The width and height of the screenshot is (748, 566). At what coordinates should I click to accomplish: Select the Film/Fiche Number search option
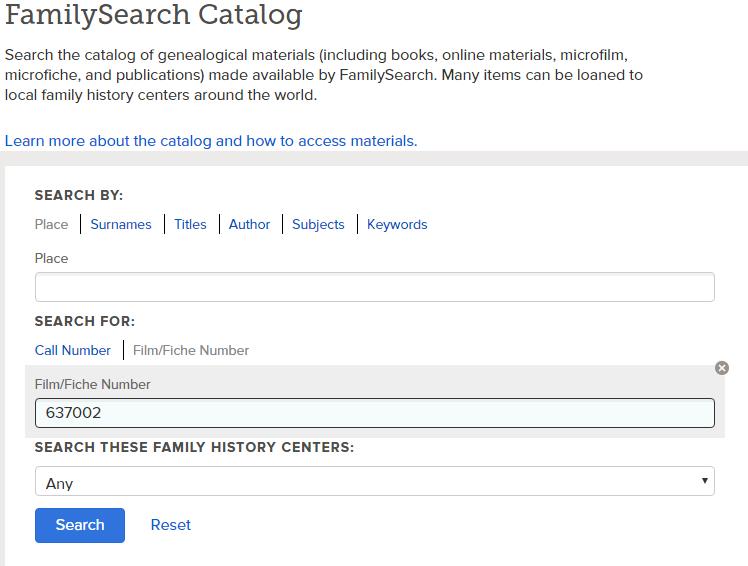(x=191, y=350)
